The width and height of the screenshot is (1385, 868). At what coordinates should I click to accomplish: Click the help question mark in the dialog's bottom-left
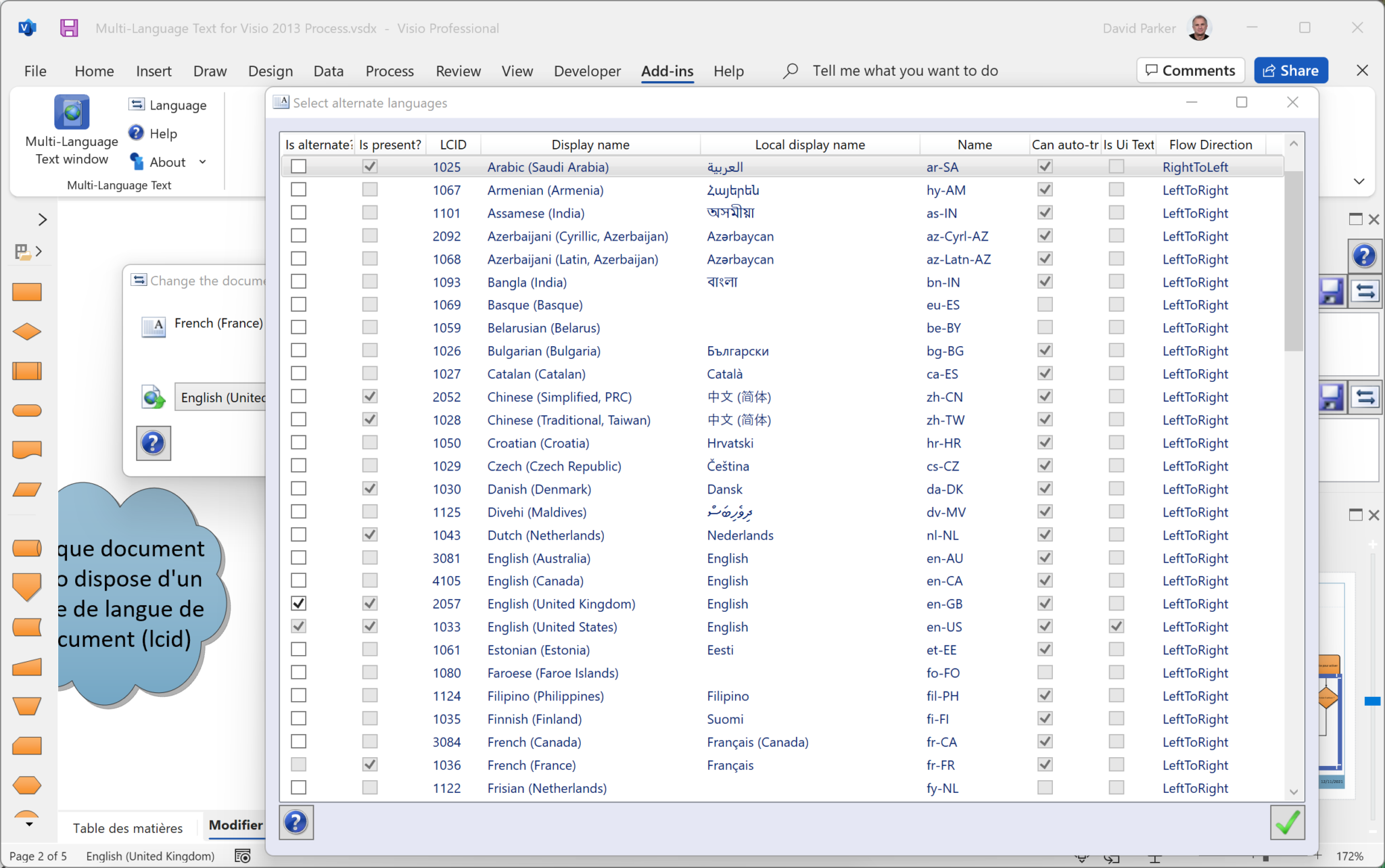tap(296, 822)
